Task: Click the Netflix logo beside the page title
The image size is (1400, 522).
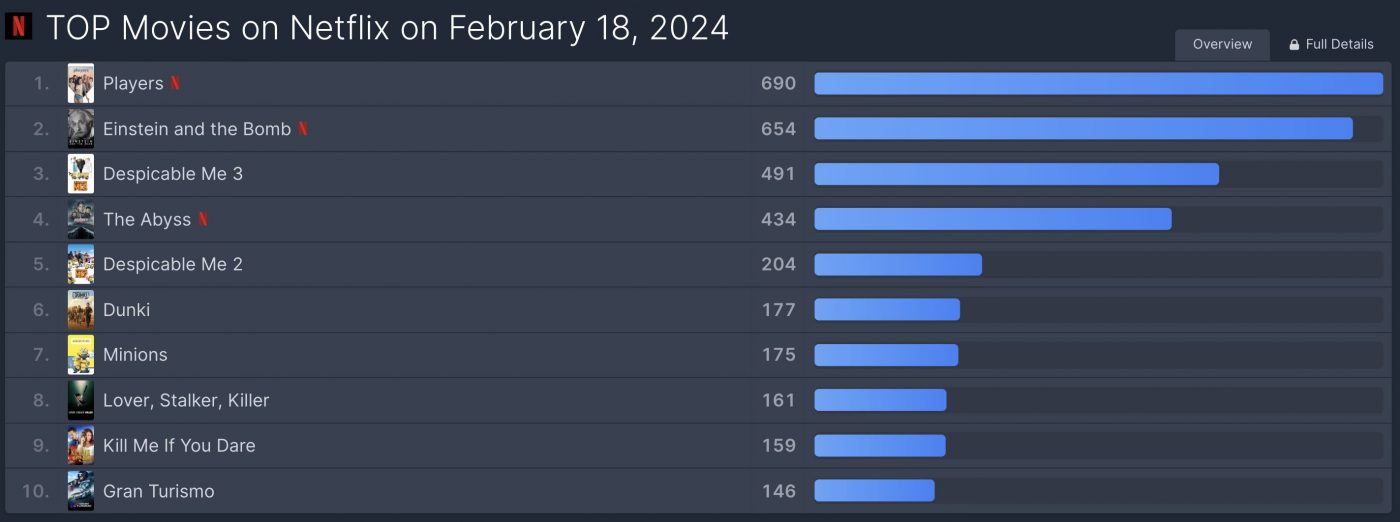Action: (x=18, y=26)
